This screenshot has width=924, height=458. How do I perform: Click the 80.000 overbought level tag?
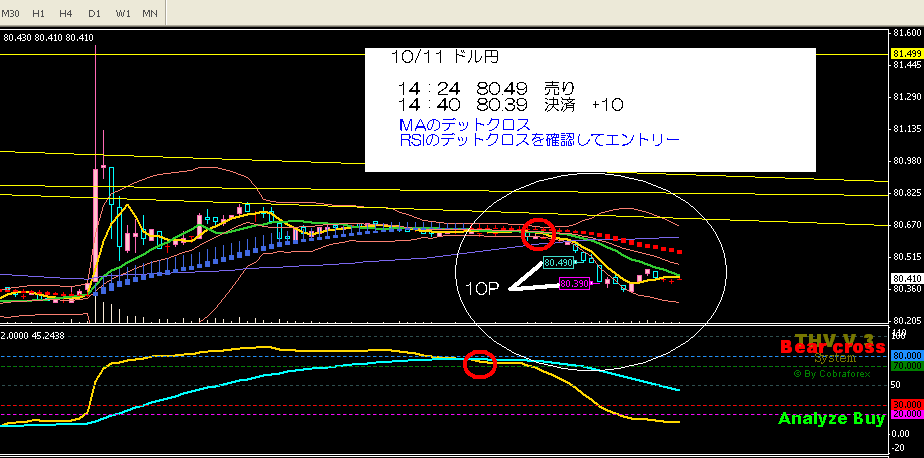point(908,356)
